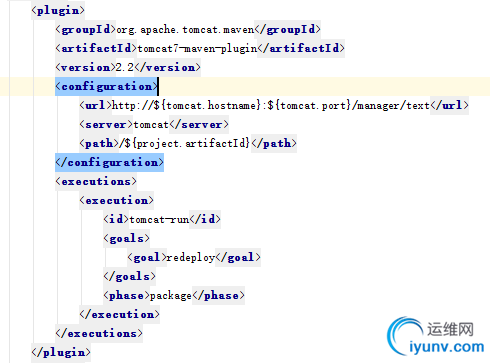Select the server tomcat value
This screenshot has width=490, height=363.
tap(151, 125)
